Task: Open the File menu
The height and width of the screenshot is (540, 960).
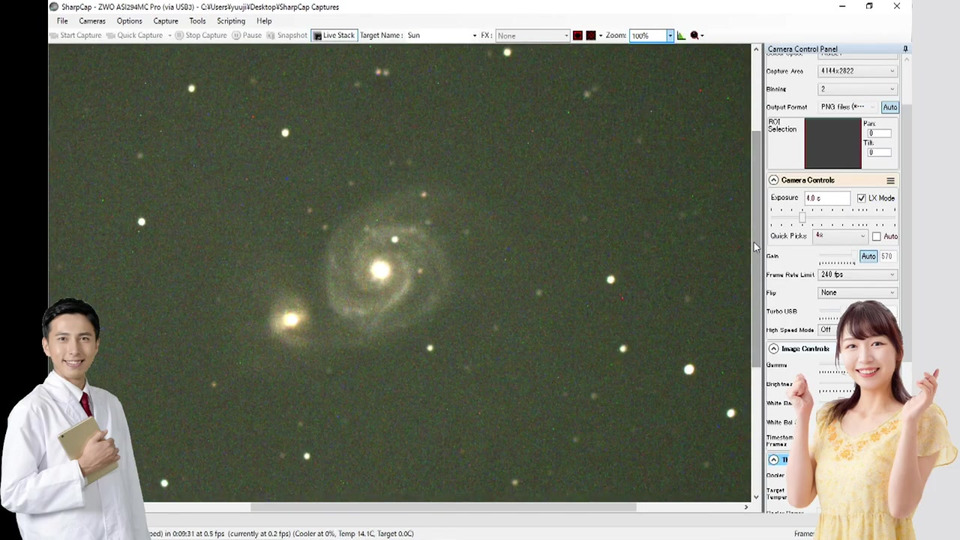Action: coord(62,21)
